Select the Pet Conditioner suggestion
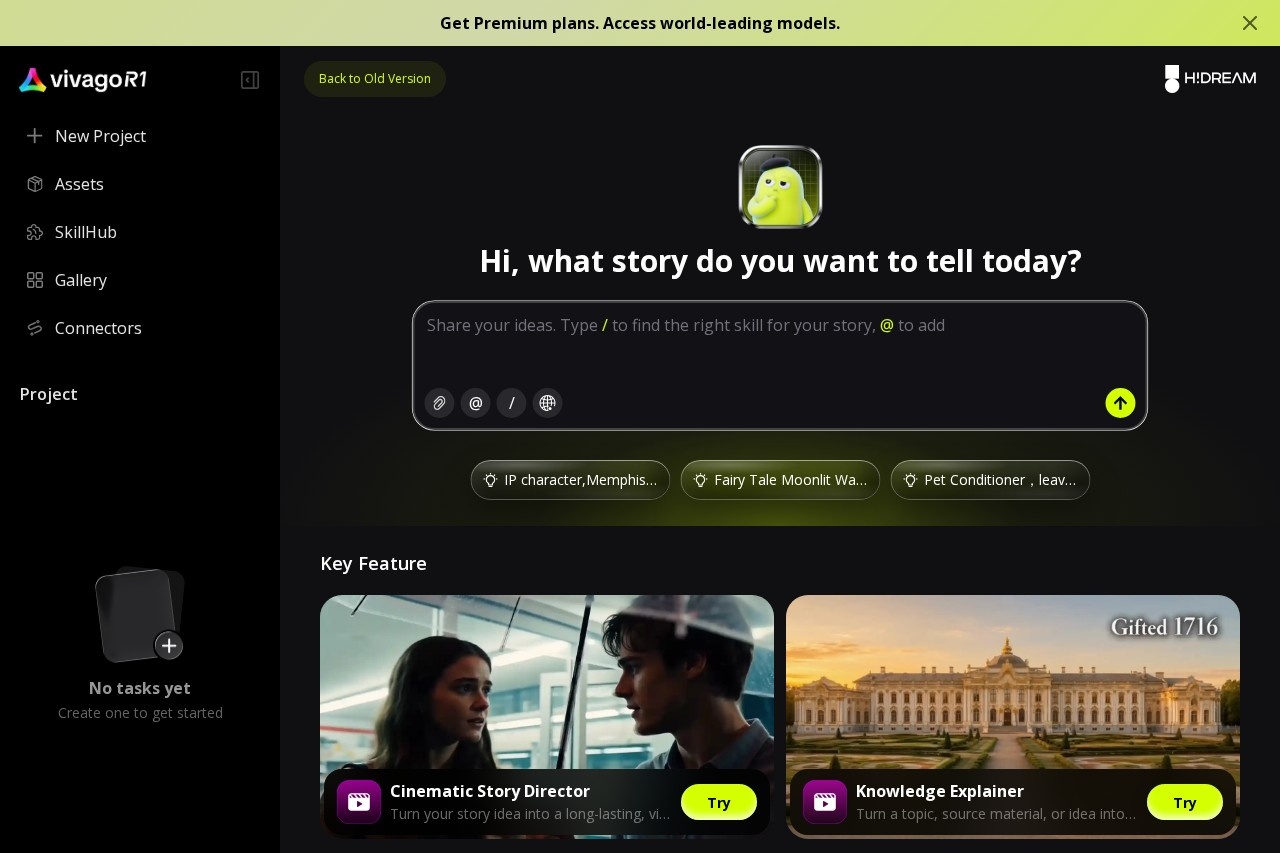The width and height of the screenshot is (1280, 853). click(x=990, y=480)
